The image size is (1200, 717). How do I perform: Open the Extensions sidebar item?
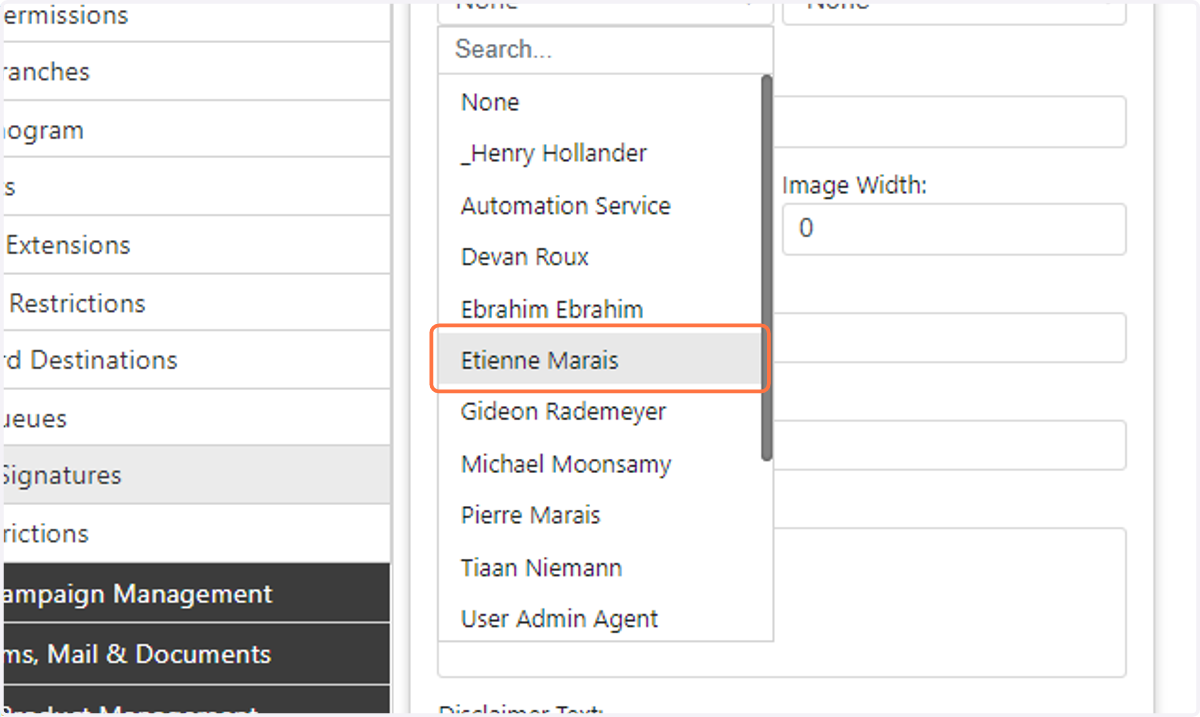(195, 245)
